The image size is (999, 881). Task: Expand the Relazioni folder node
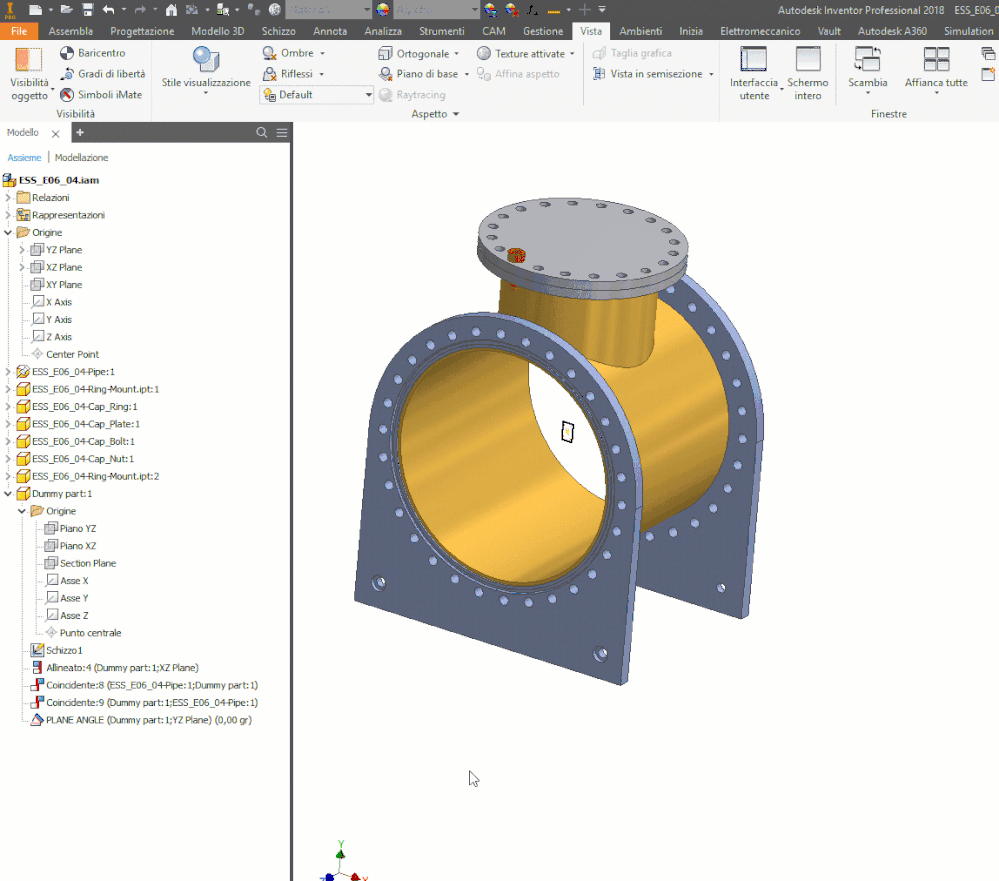coord(9,198)
